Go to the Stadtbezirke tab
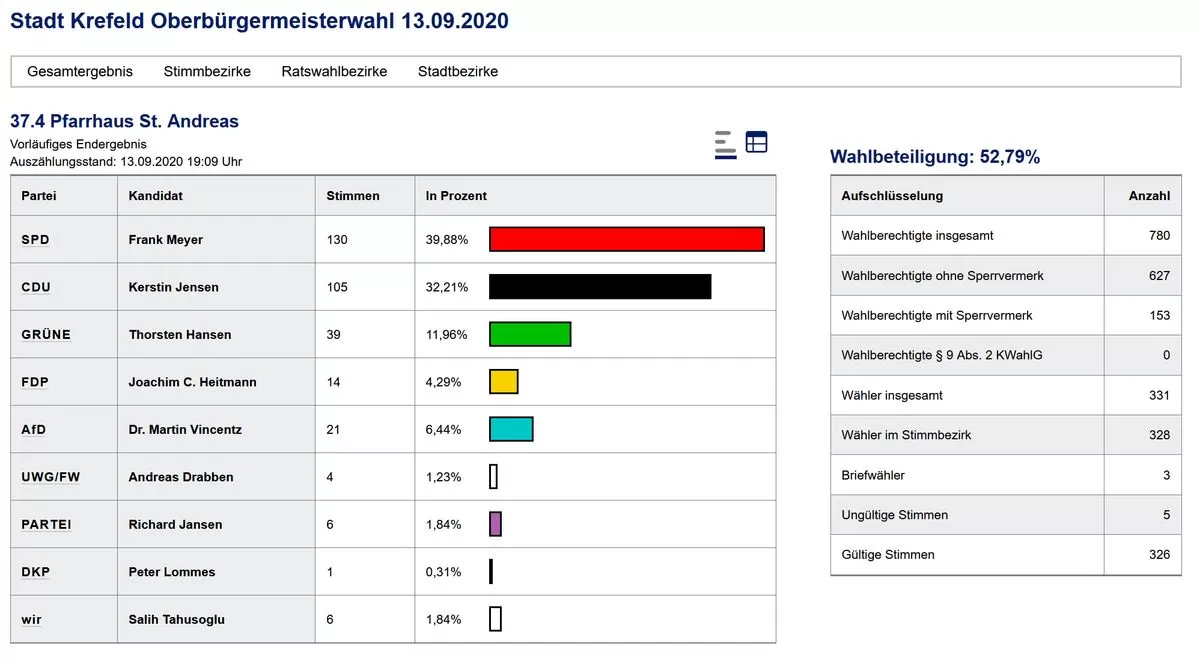The width and height of the screenshot is (1200, 664). tap(458, 72)
